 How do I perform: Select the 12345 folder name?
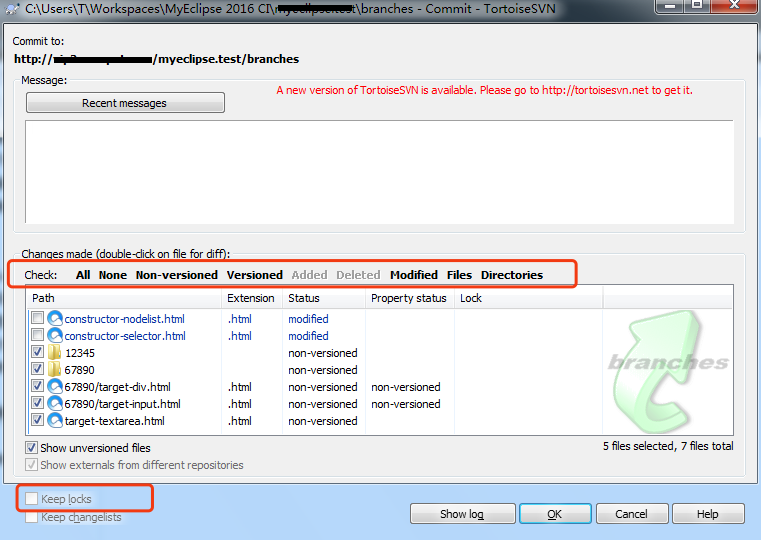tap(80, 353)
